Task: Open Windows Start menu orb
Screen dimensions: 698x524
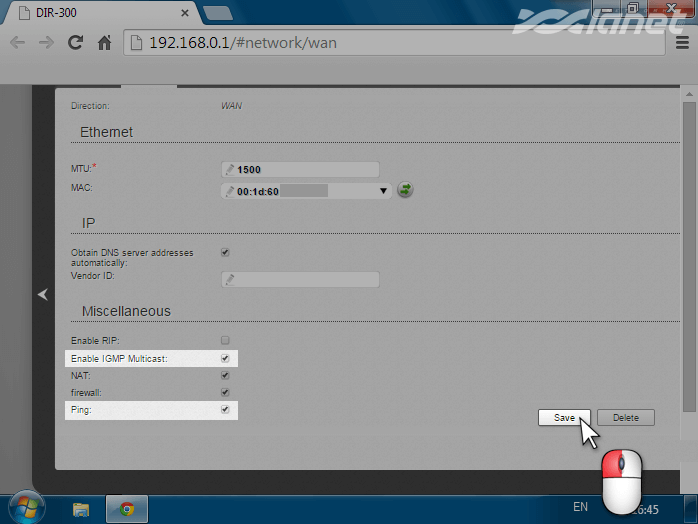Action: click(x=20, y=507)
